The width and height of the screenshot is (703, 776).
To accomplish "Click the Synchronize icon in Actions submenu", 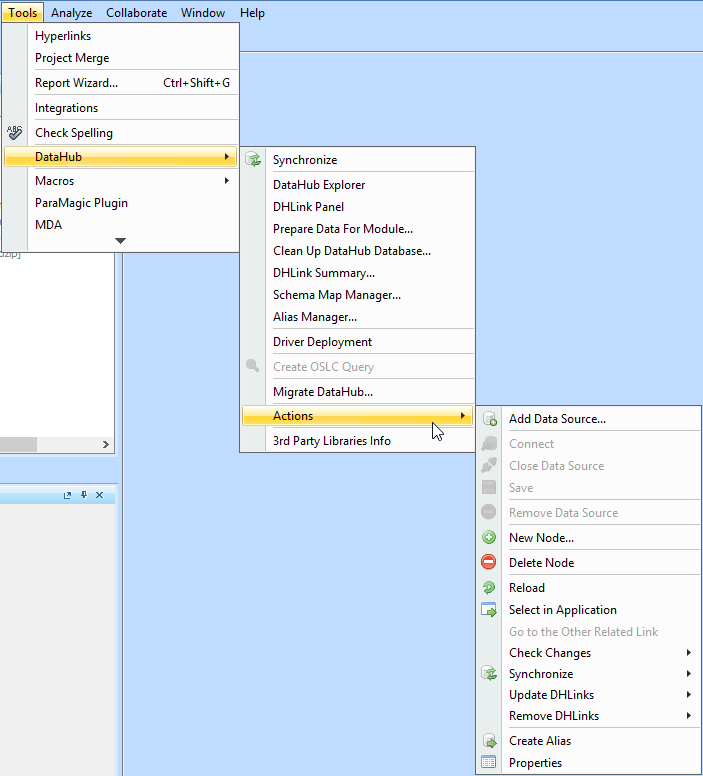I will [x=489, y=674].
